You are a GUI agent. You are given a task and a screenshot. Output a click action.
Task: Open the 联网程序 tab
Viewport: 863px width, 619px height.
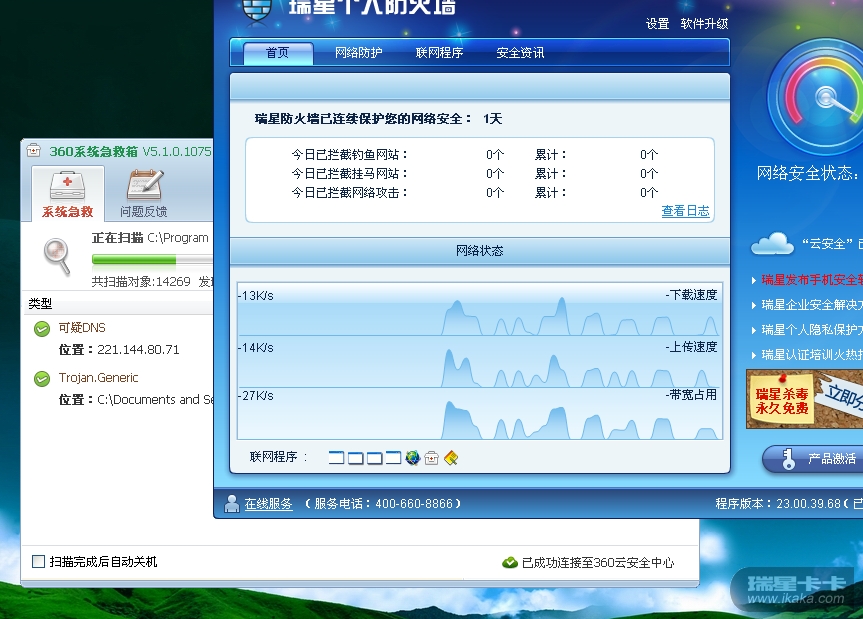(439, 53)
